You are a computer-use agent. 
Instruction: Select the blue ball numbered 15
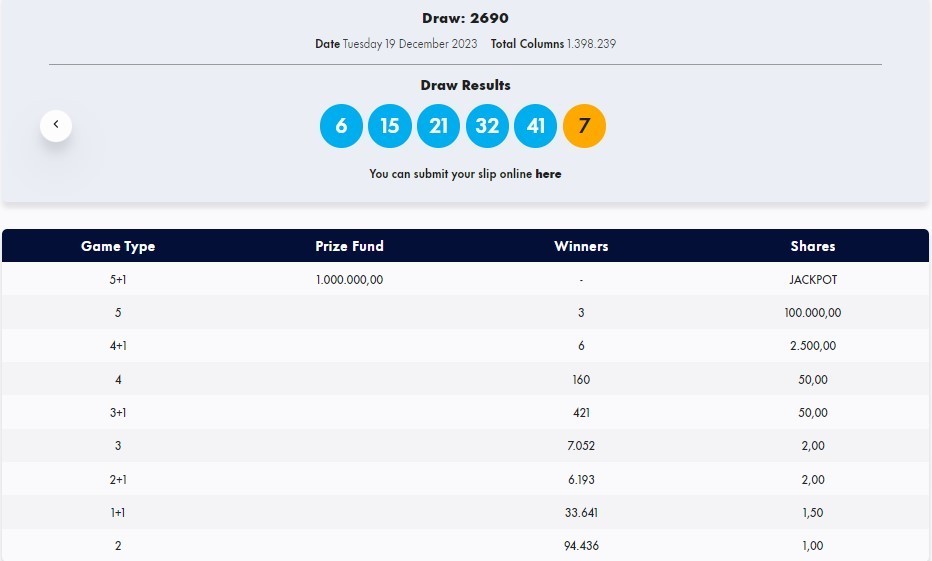click(x=390, y=126)
